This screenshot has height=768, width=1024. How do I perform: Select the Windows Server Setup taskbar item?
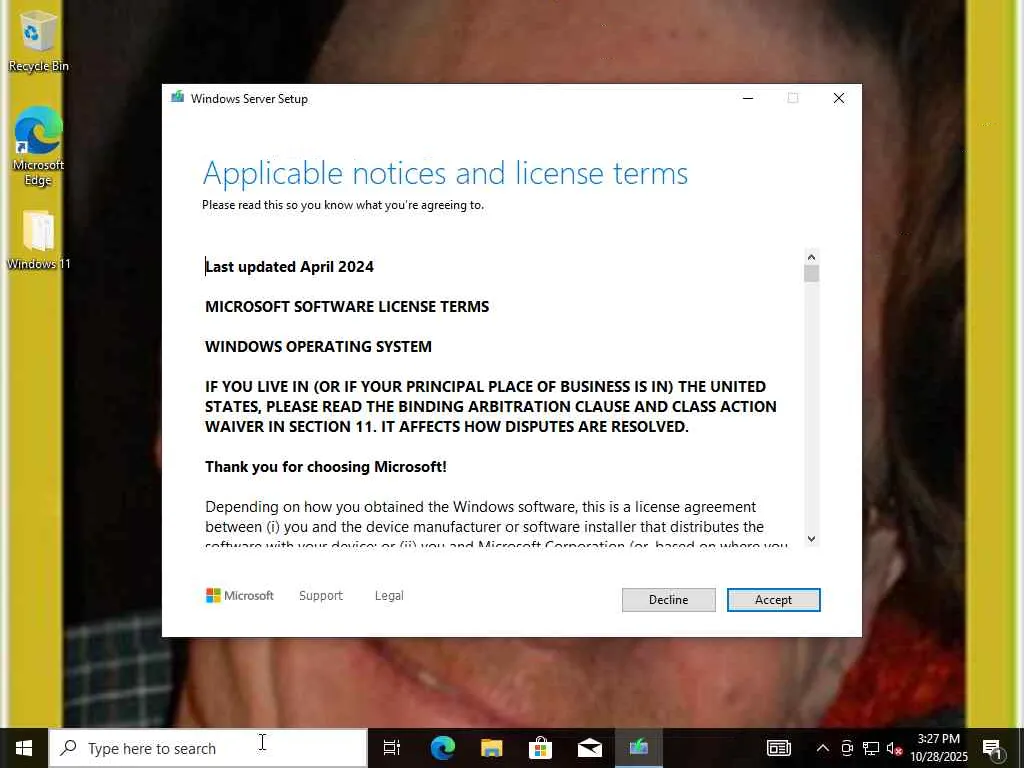tap(639, 748)
